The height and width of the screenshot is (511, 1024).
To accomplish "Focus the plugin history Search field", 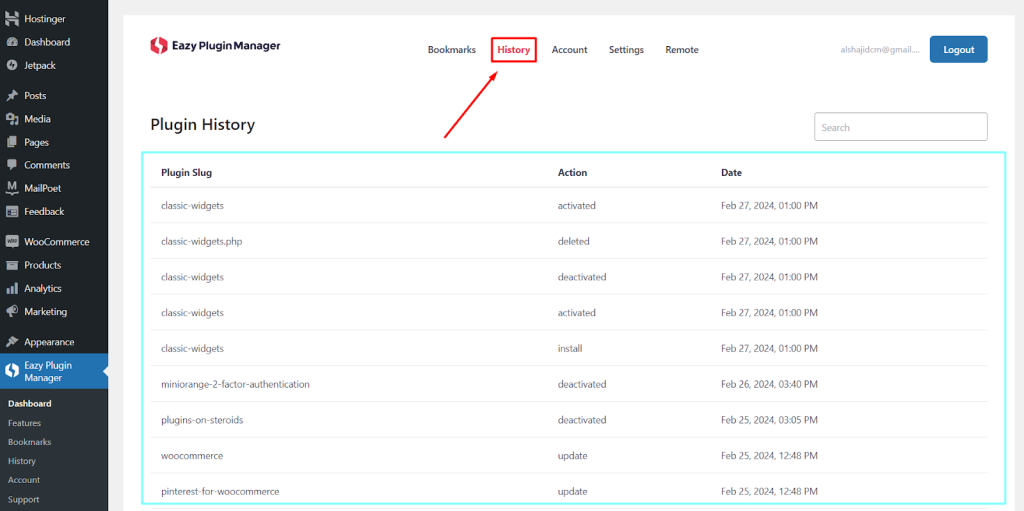I will pos(901,127).
